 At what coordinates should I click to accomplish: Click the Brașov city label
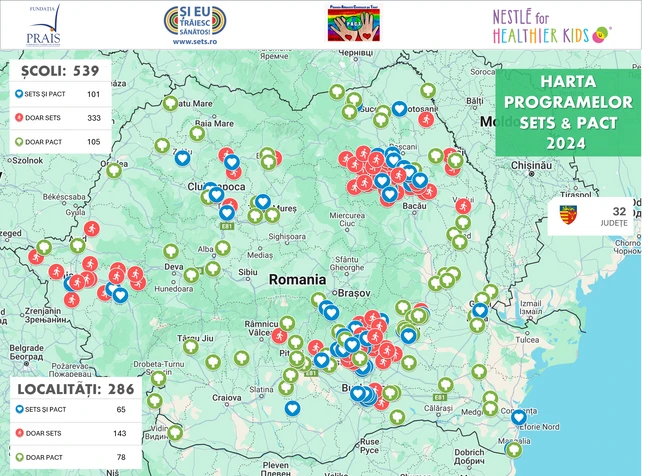pos(354,293)
